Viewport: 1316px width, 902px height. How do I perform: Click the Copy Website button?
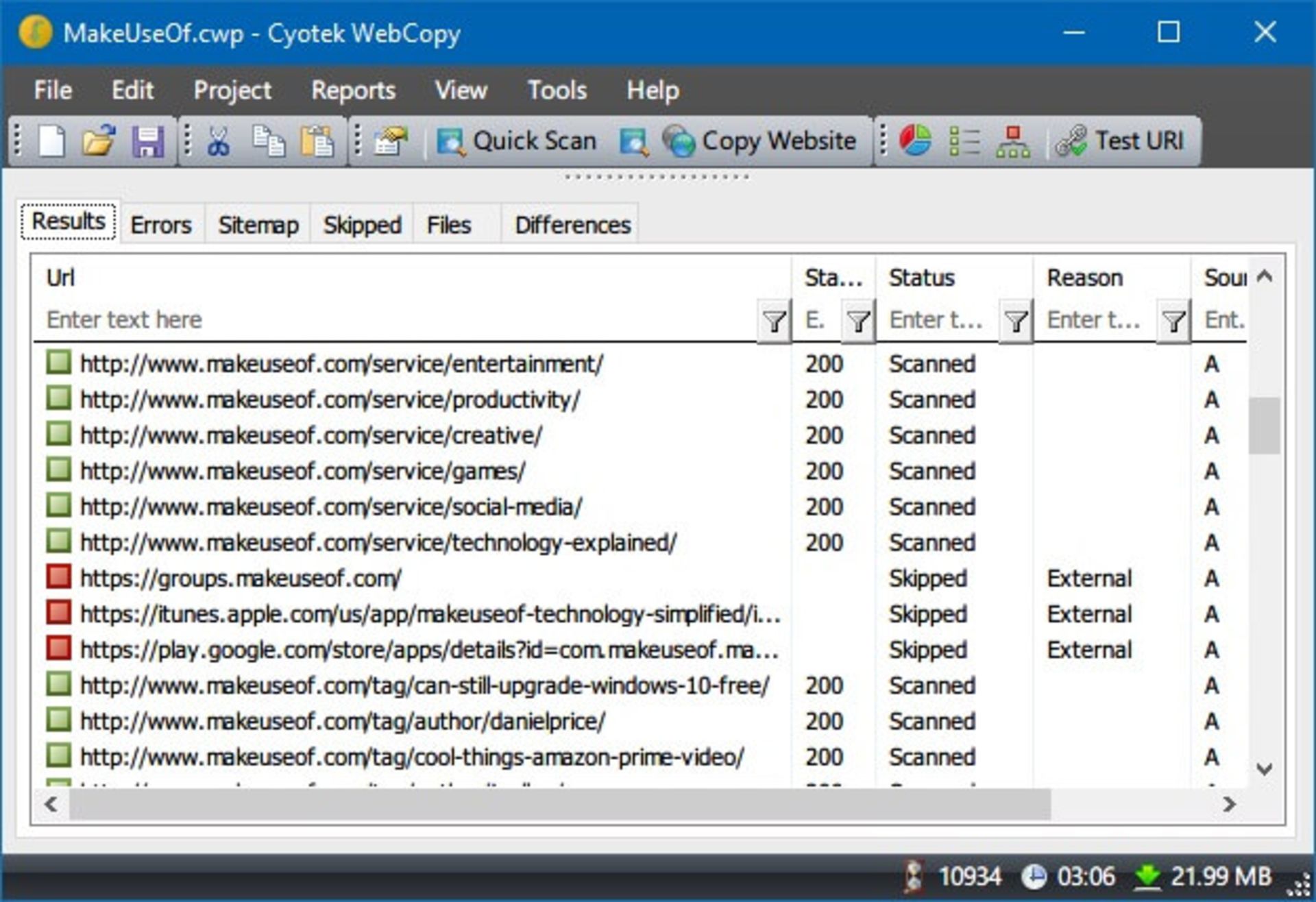pyautogui.click(x=761, y=141)
